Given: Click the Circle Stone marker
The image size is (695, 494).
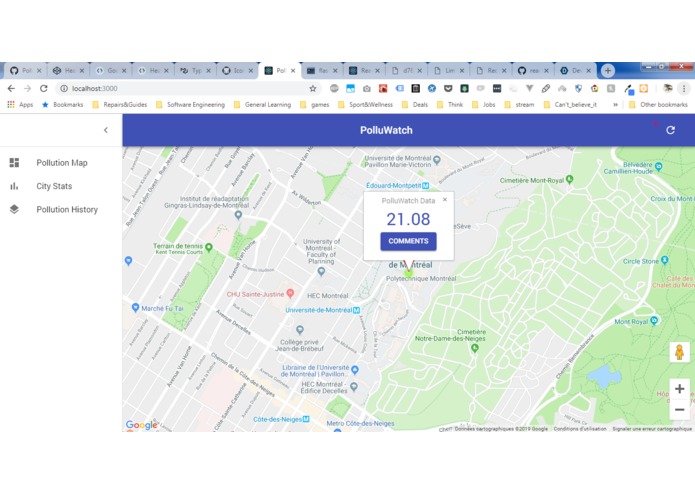Looking at the screenshot, I should pyautogui.click(x=664, y=260).
